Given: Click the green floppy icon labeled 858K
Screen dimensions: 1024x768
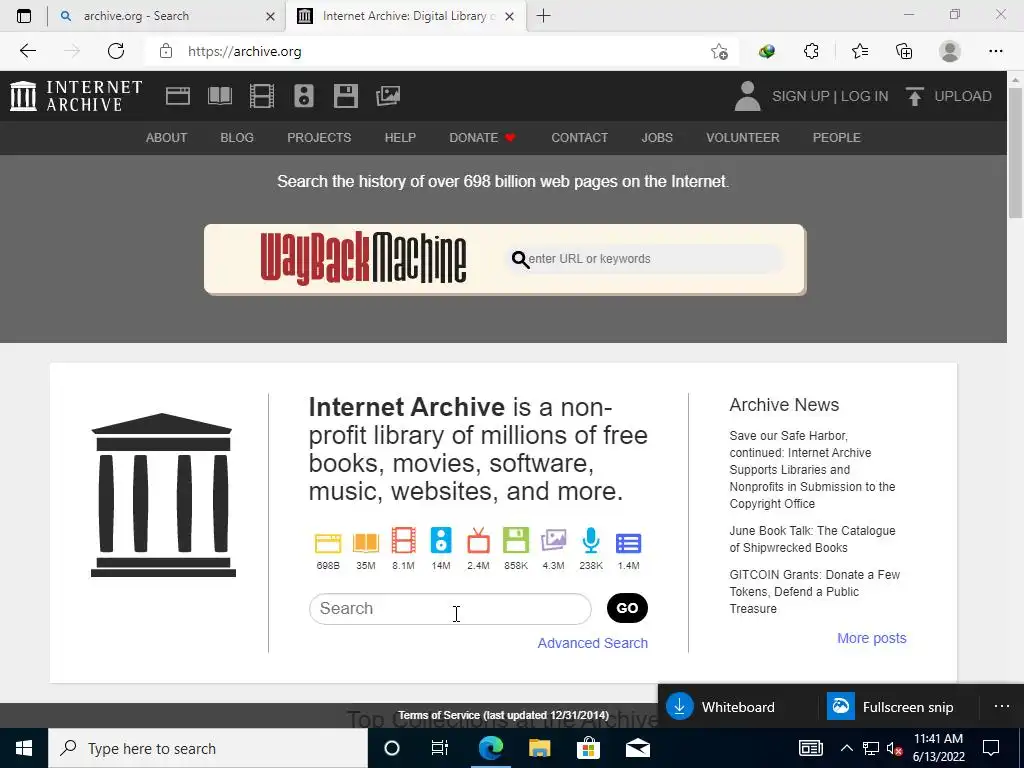Looking at the screenshot, I should [x=516, y=541].
